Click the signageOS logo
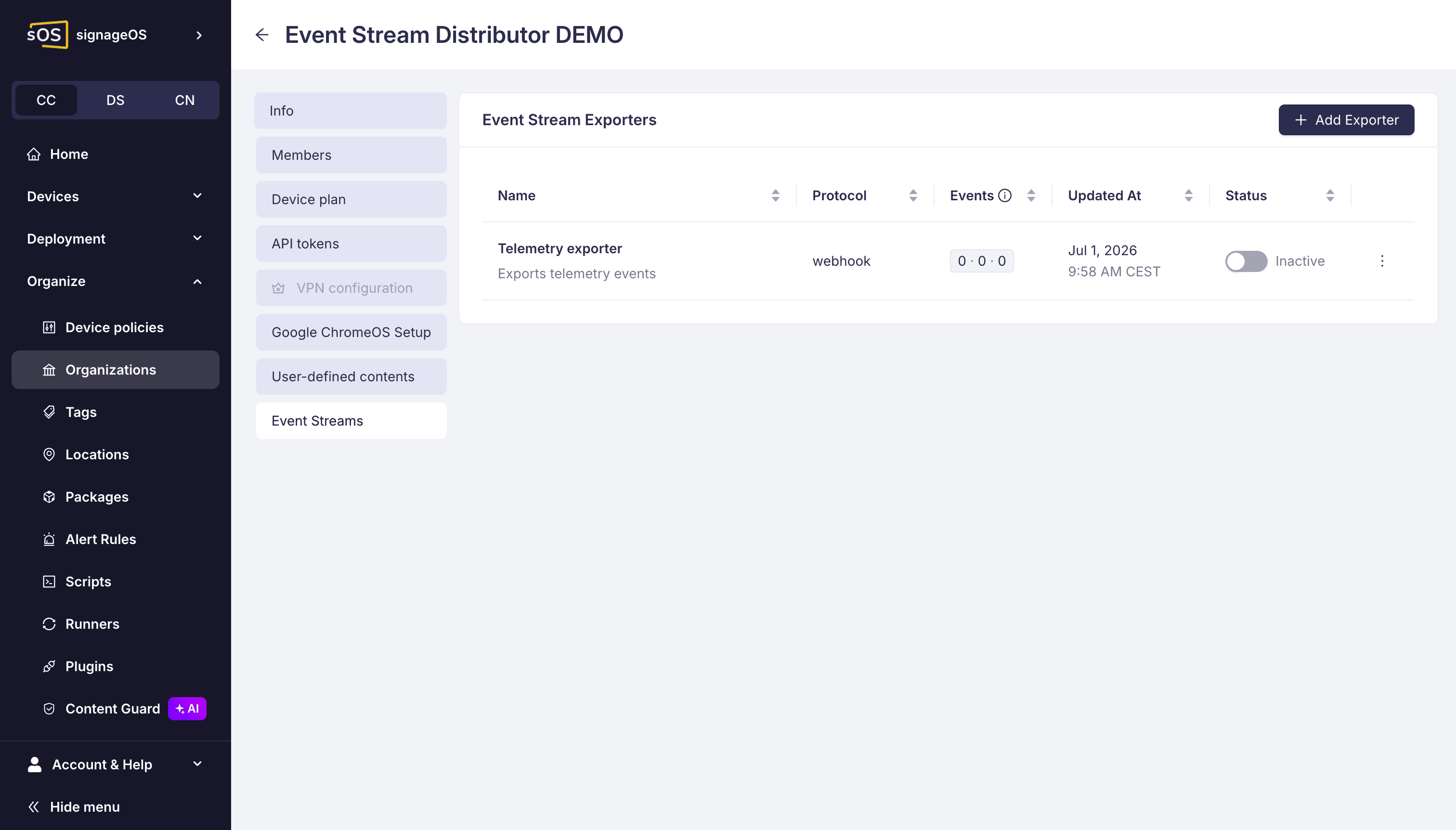Image resolution: width=1456 pixels, height=830 pixels. click(48, 35)
